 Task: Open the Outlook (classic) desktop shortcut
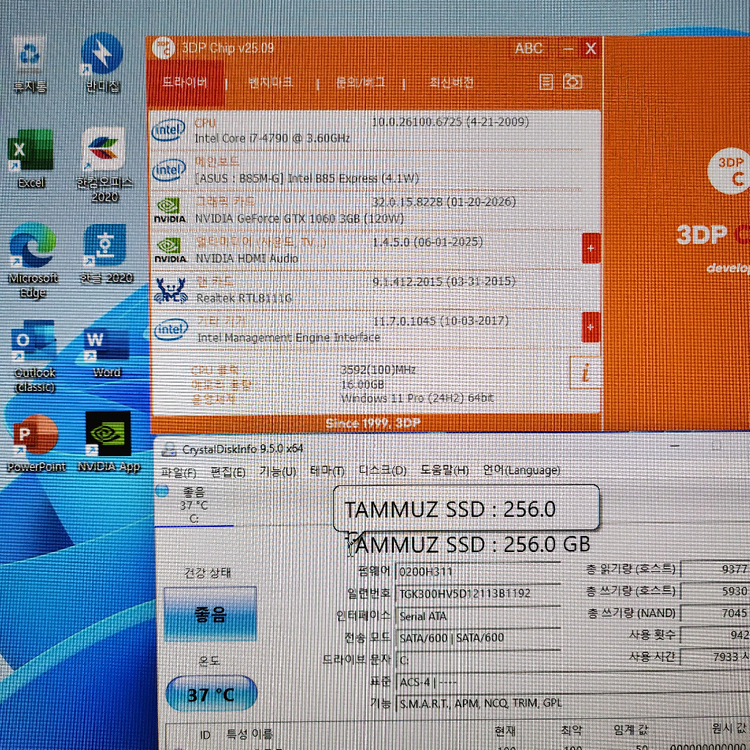[34, 356]
